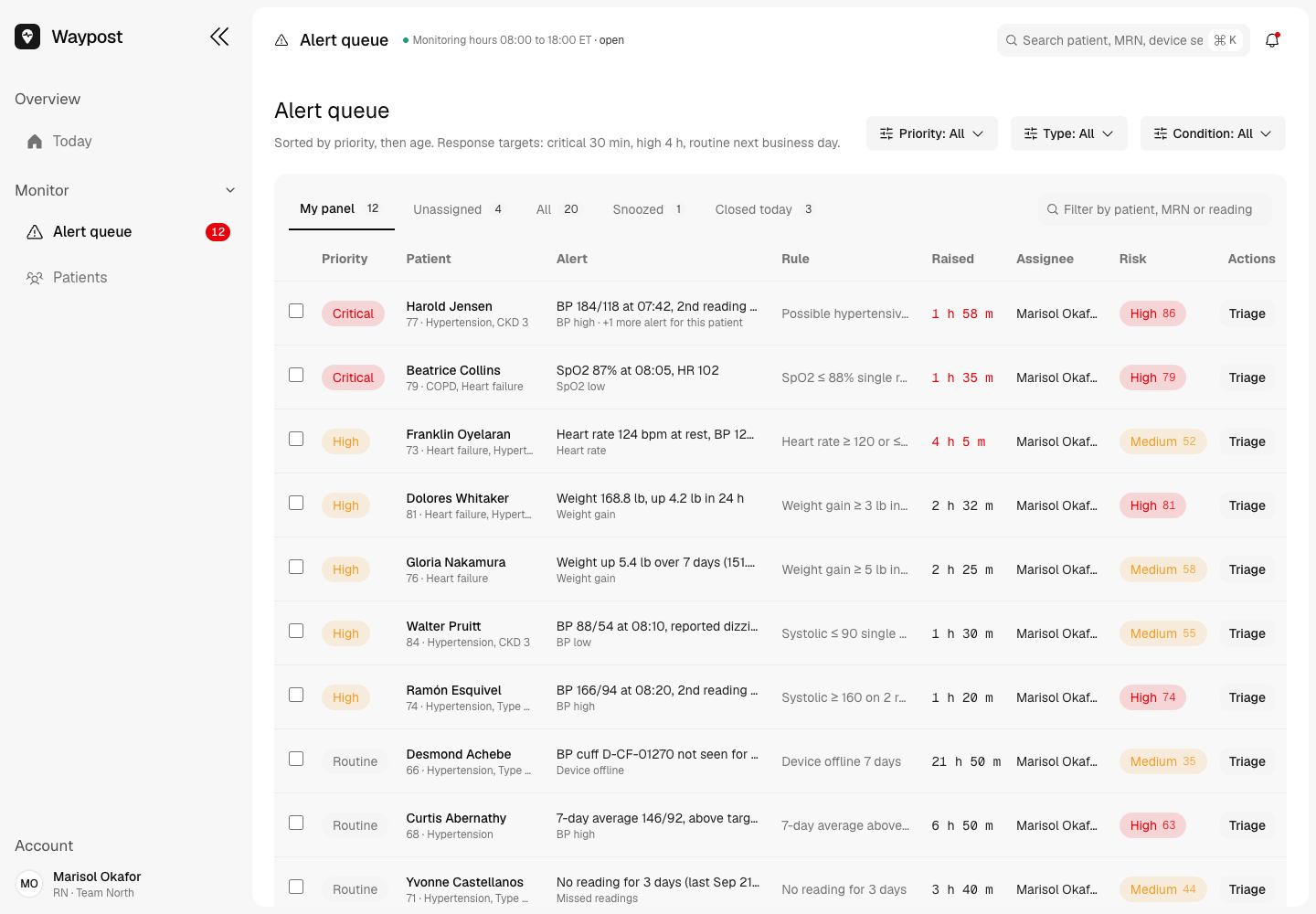This screenshot has width=1316, height=914.
Task: Click the 21 h 50 m raised time
Action: (x=966, y=761)
